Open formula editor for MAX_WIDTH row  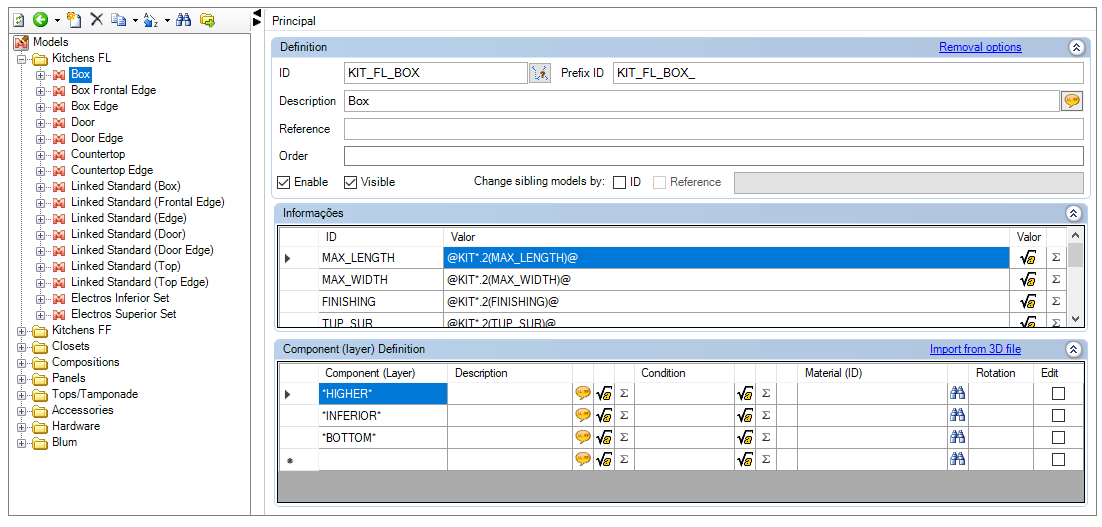click(x=1028, y=280)
